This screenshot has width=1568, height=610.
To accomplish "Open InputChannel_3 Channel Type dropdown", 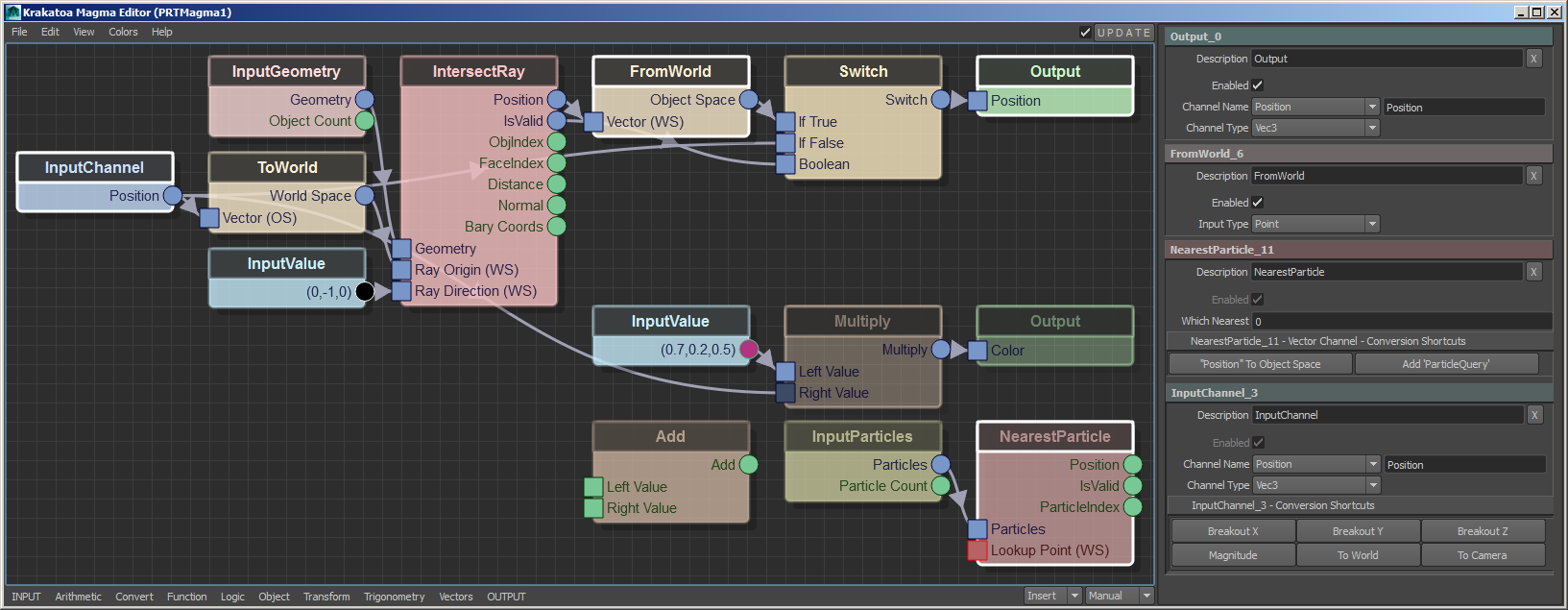I will coord(1316,485).
